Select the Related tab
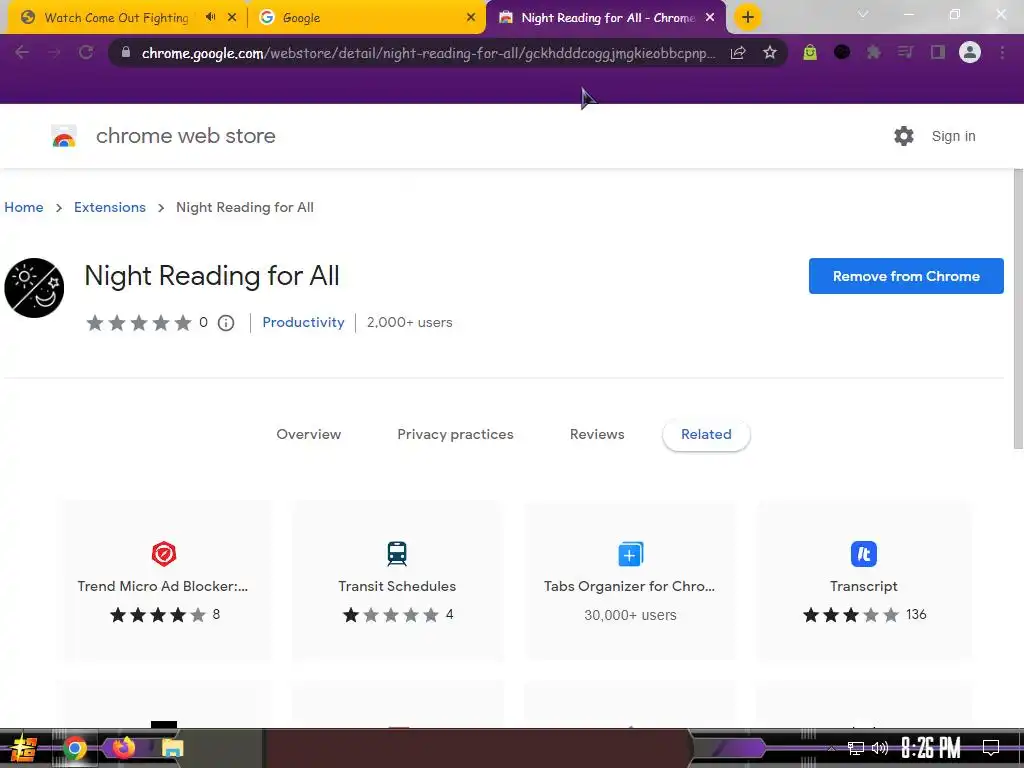The image size is (1024, 768). [x=706, y=434]
